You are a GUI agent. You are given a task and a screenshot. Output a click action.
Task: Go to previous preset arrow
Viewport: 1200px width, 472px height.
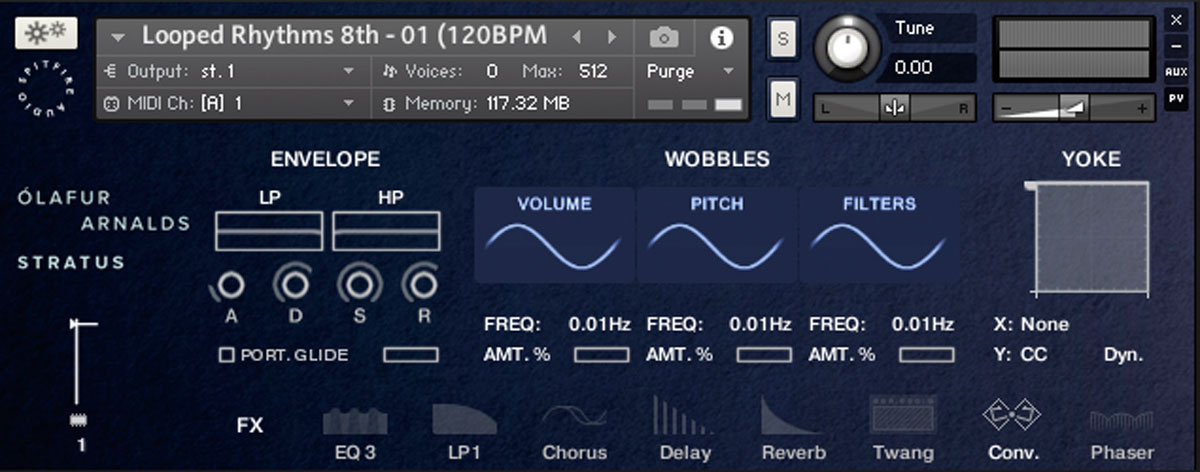[575, 38]
